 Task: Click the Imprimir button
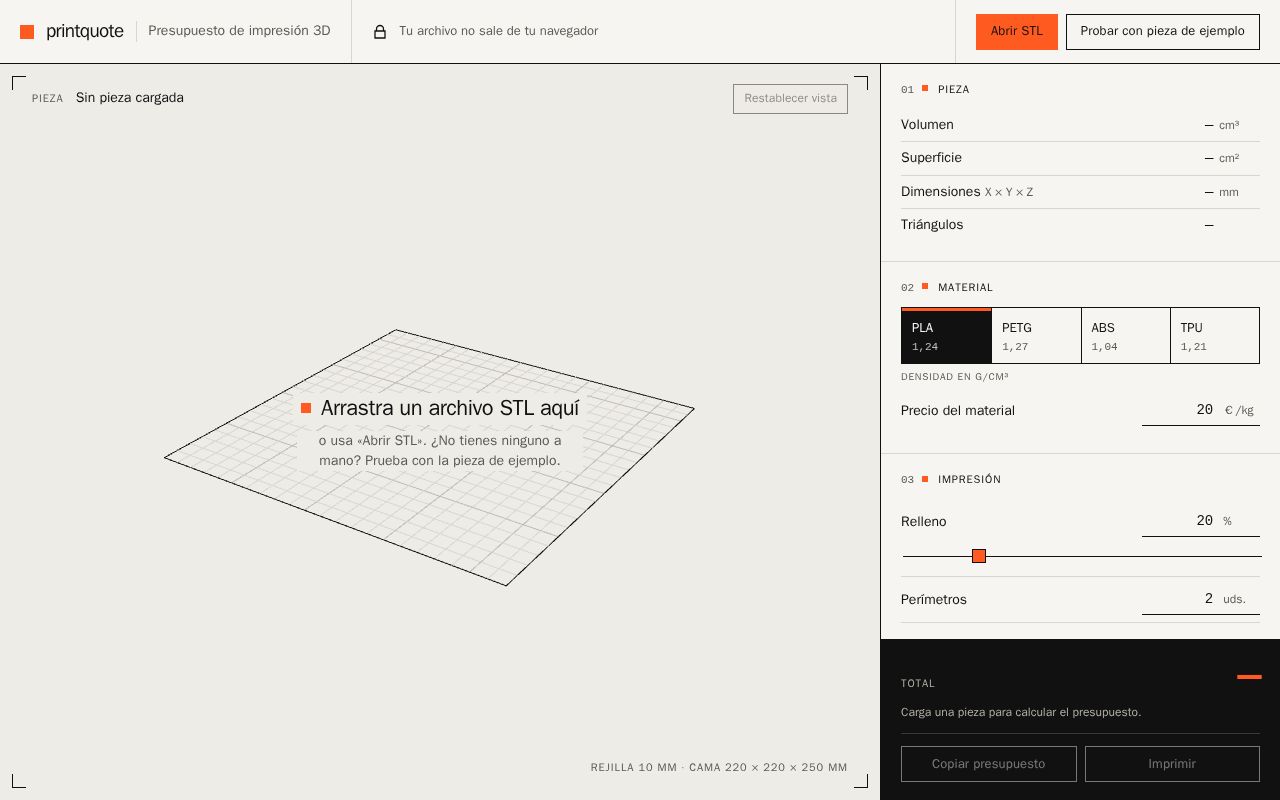click(1172, 764)
